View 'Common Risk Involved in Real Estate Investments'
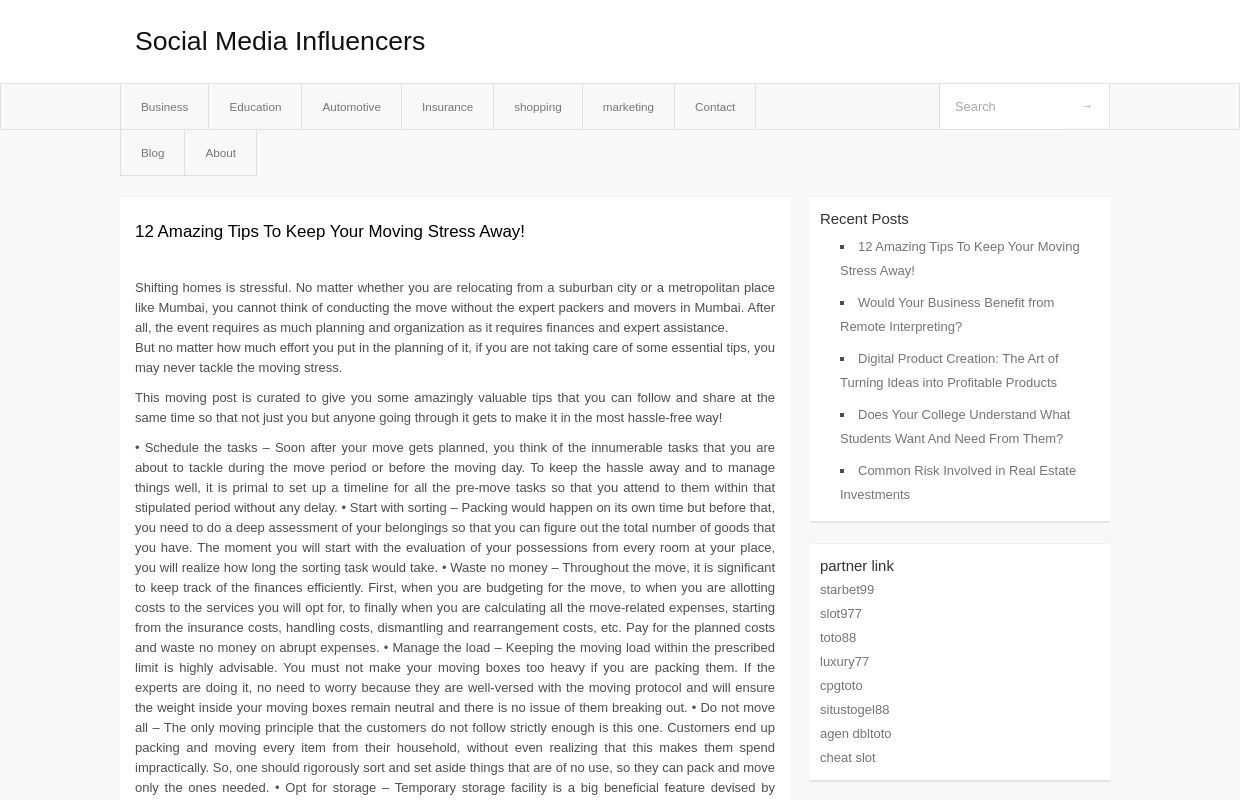This screenshot has height=800, width=1240. click(x=958, y=482)
